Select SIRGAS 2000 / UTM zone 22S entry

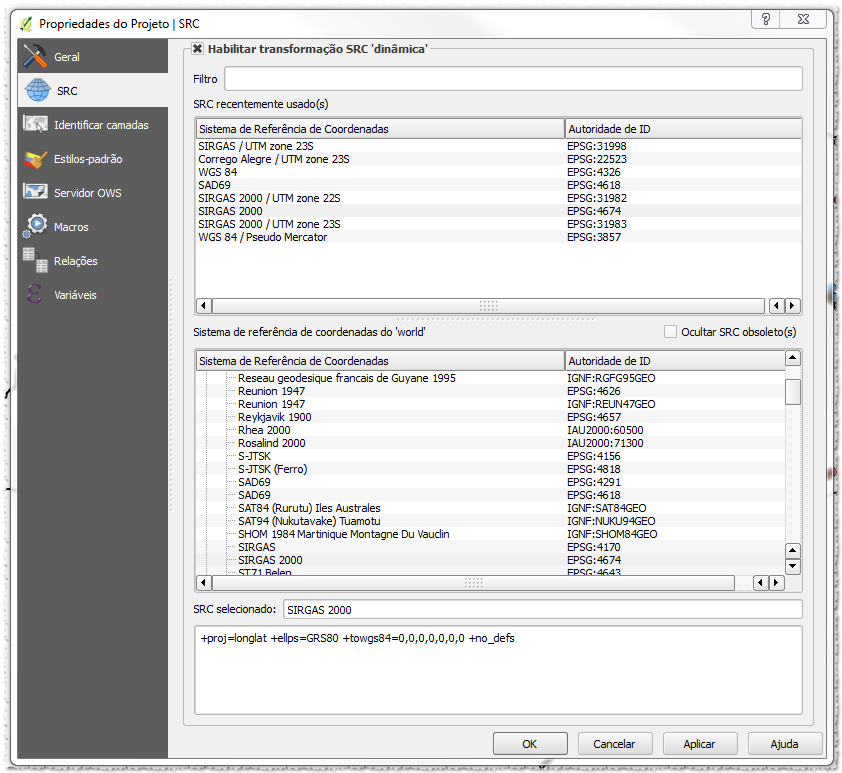pyautogui.click(x=269, y=198)
